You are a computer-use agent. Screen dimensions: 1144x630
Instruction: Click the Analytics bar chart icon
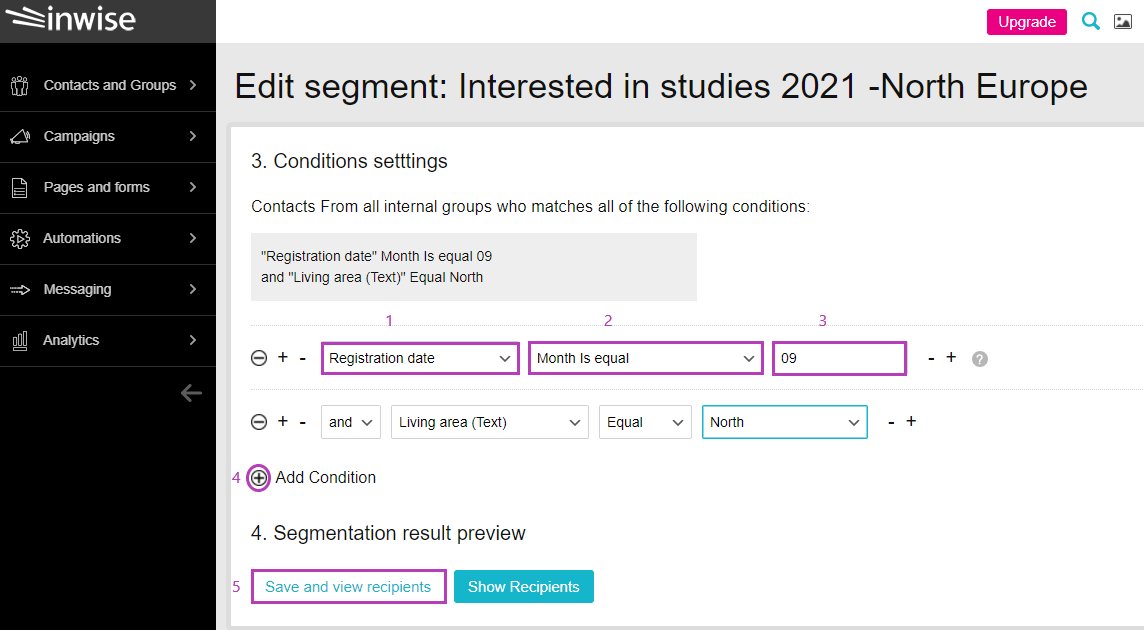(19, 340)
